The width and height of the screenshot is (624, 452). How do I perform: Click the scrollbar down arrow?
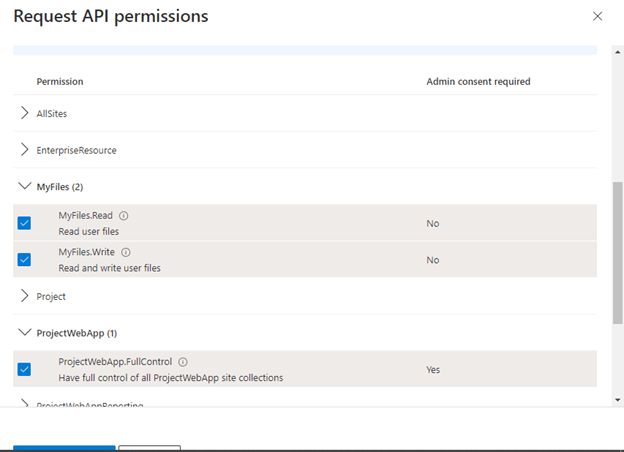(618, 400)
